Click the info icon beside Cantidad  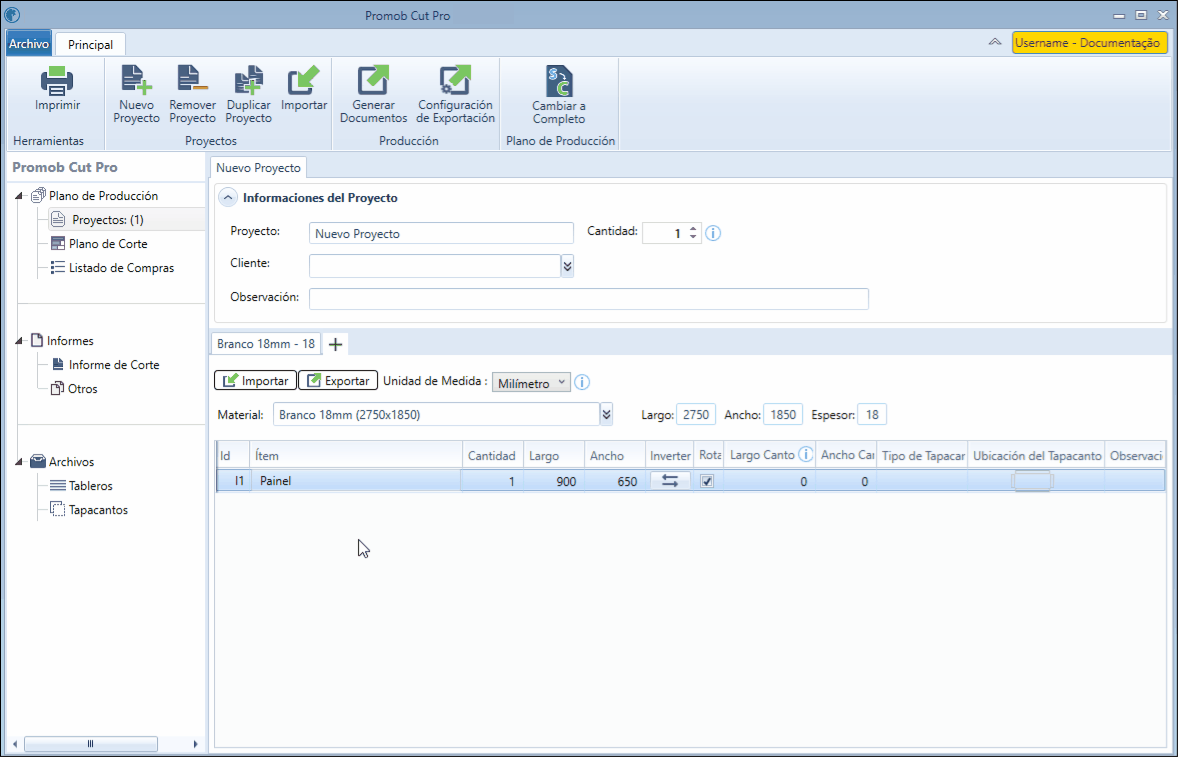(713, 234)
